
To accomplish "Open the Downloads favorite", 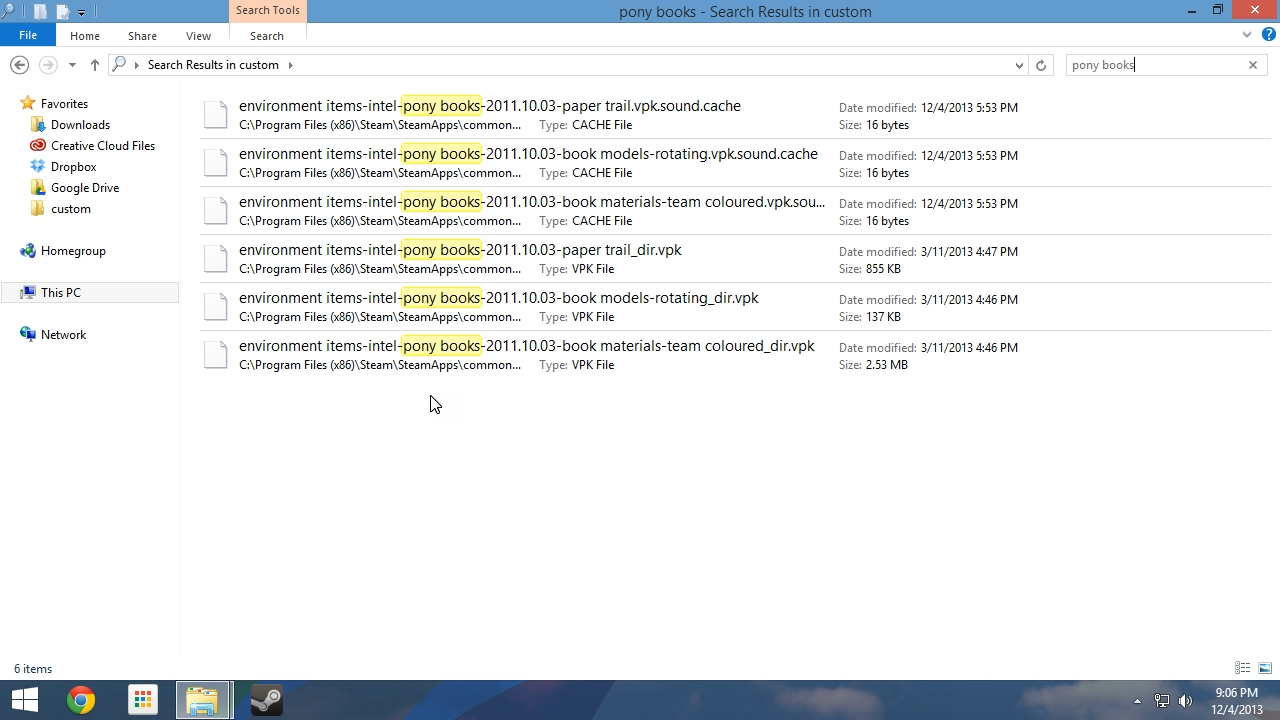I will [x=80, y=125].
